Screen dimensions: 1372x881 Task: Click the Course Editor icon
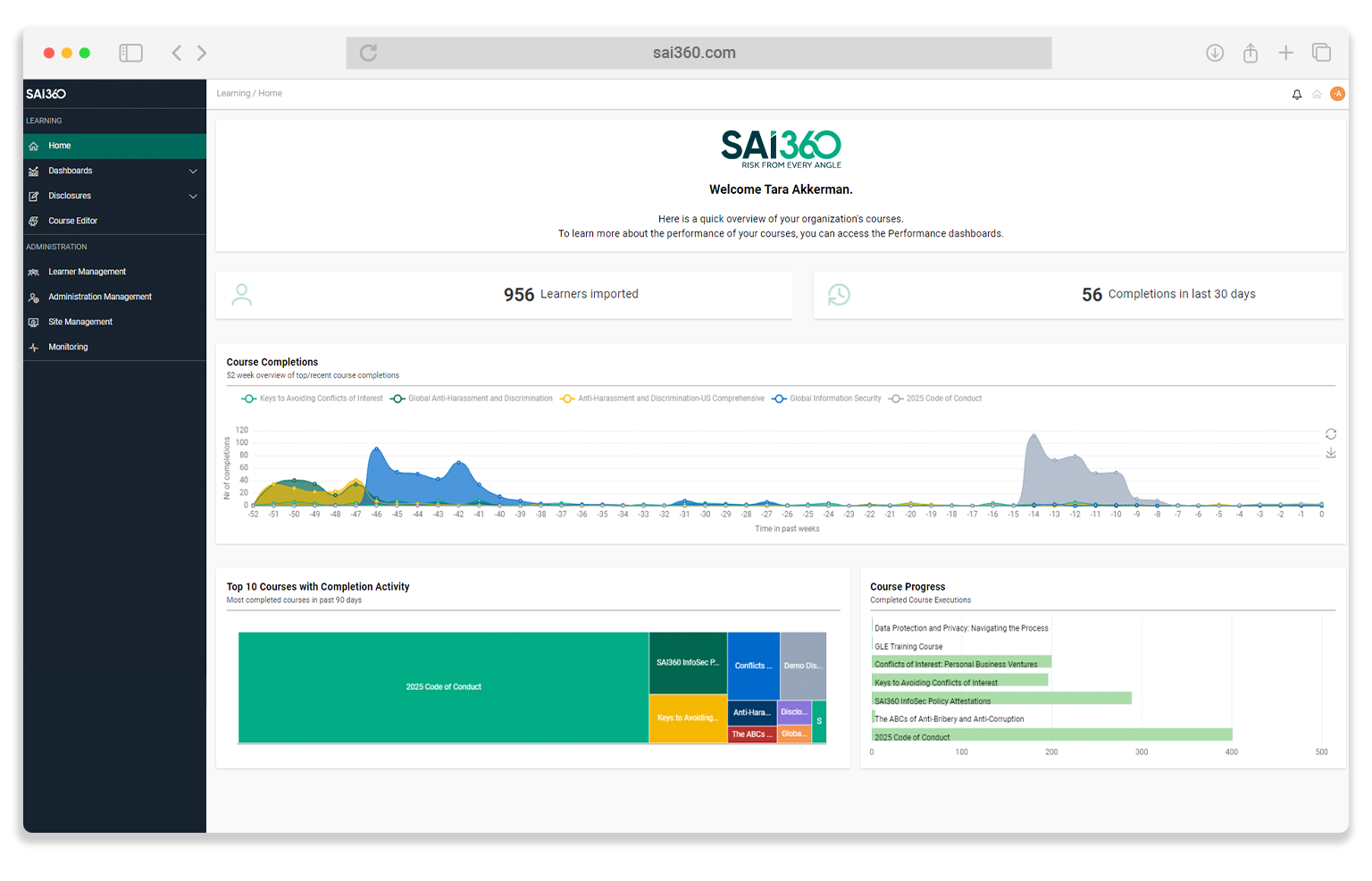coord(34,221)
